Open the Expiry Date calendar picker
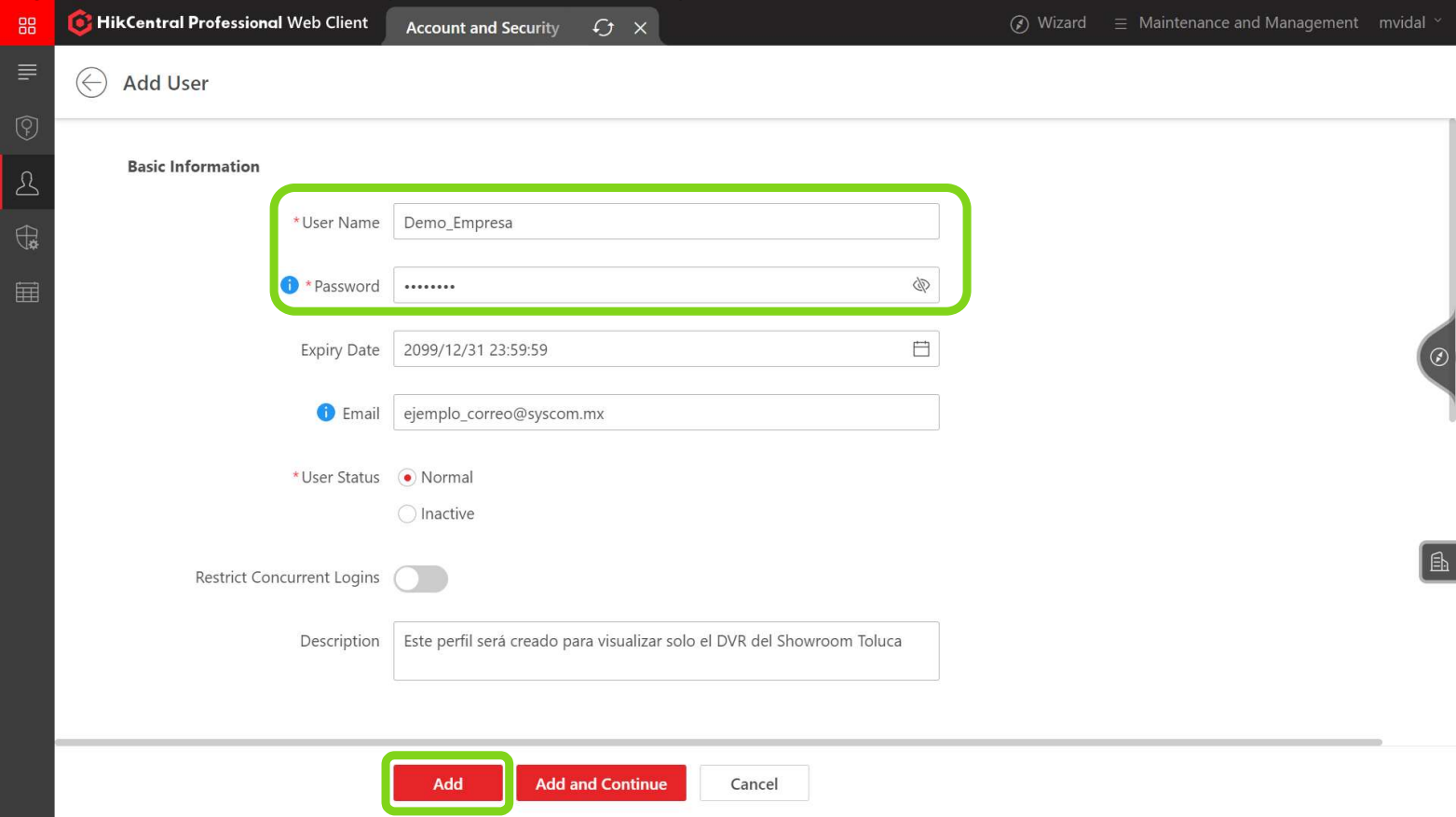 pos(921,349)
